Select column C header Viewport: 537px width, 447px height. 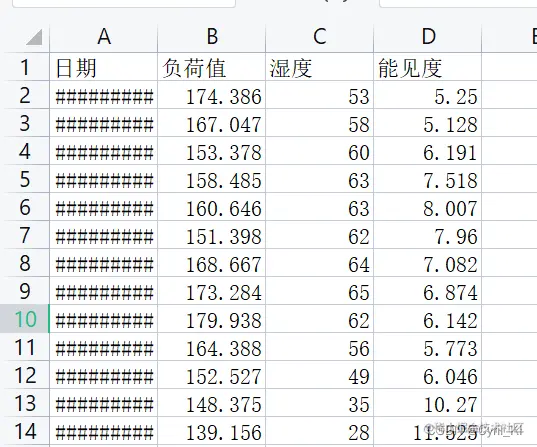point(319,37)
